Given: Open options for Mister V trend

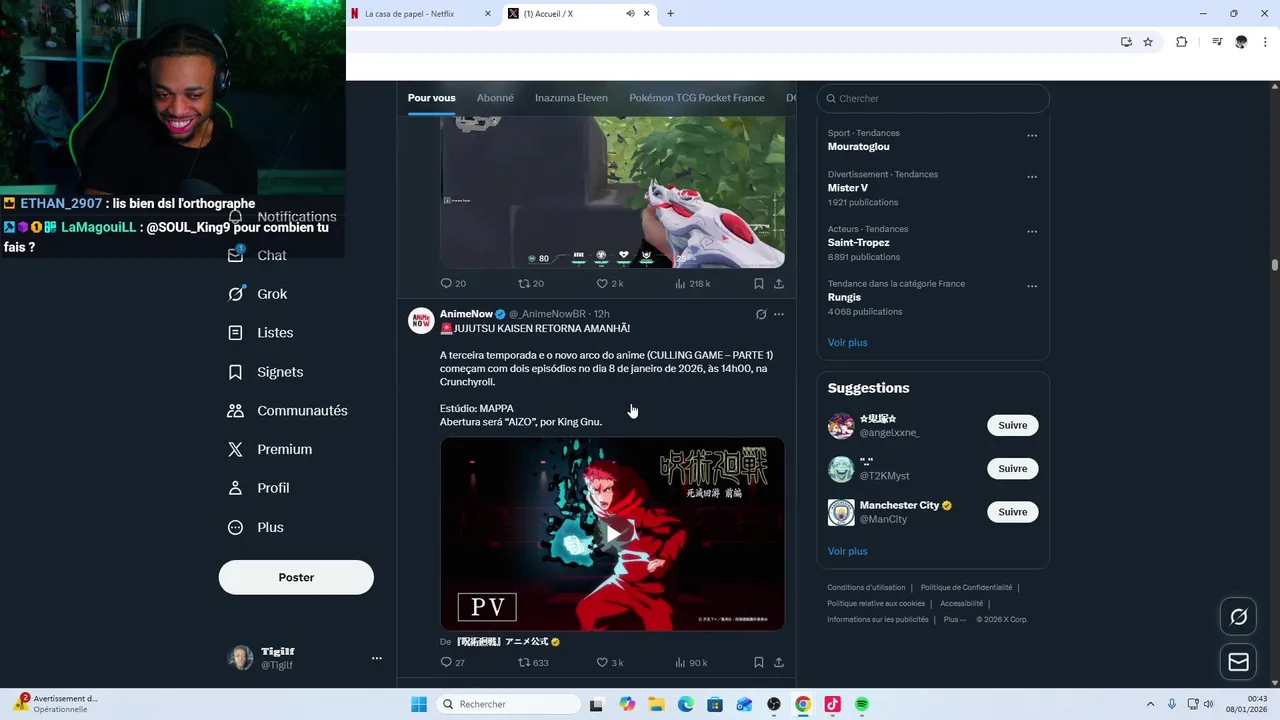Looking at the screenshot, I should click(x=1032, y=177).
